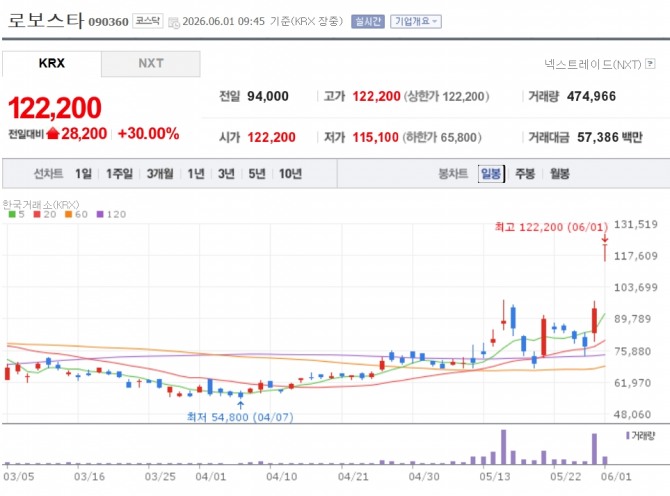Click the 거래량 474,966 value

click(591, 96)
